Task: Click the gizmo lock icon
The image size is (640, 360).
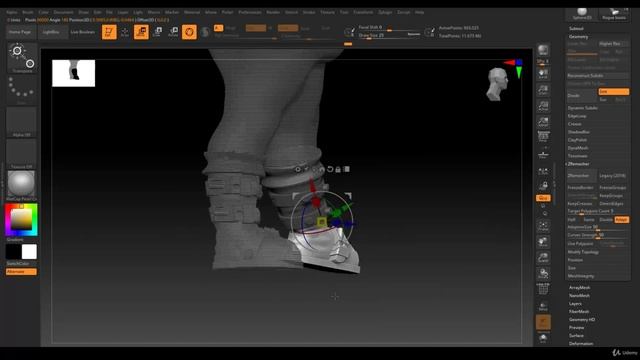Action: click(x=338, y=169)
